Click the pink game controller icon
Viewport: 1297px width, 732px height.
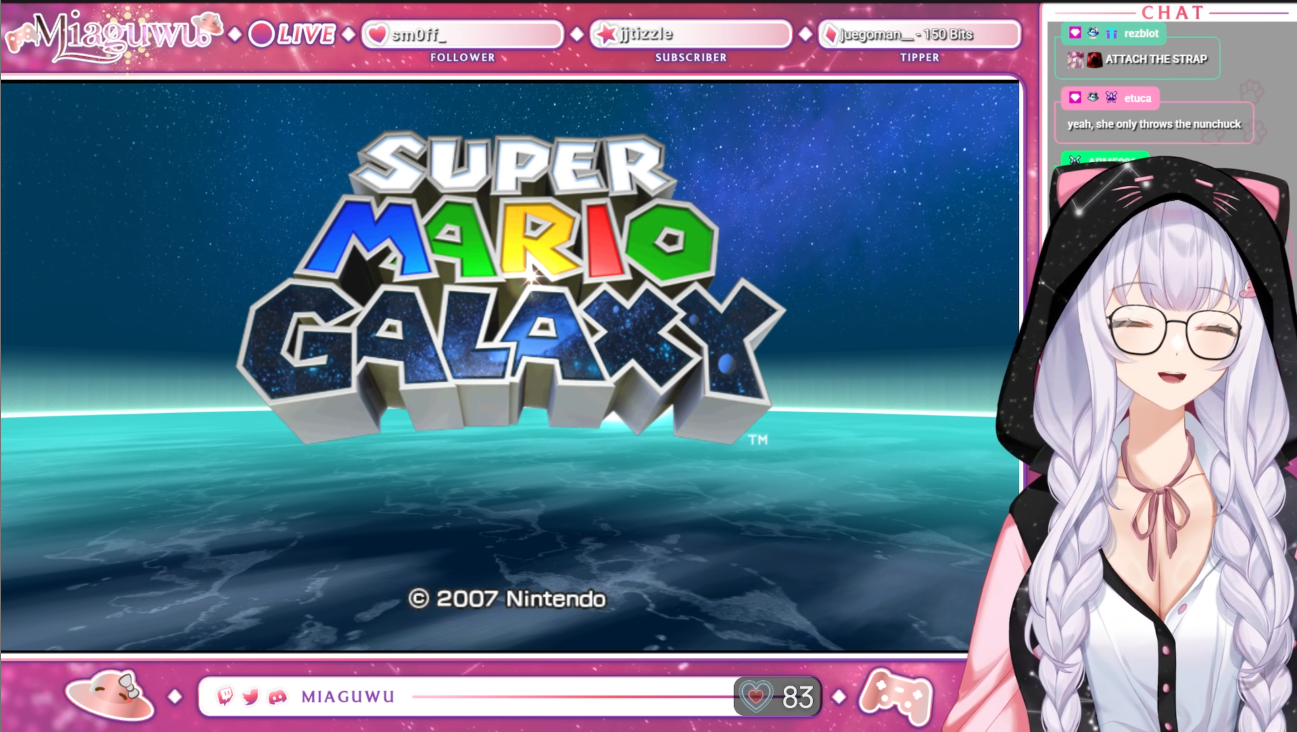pos(895,696)
